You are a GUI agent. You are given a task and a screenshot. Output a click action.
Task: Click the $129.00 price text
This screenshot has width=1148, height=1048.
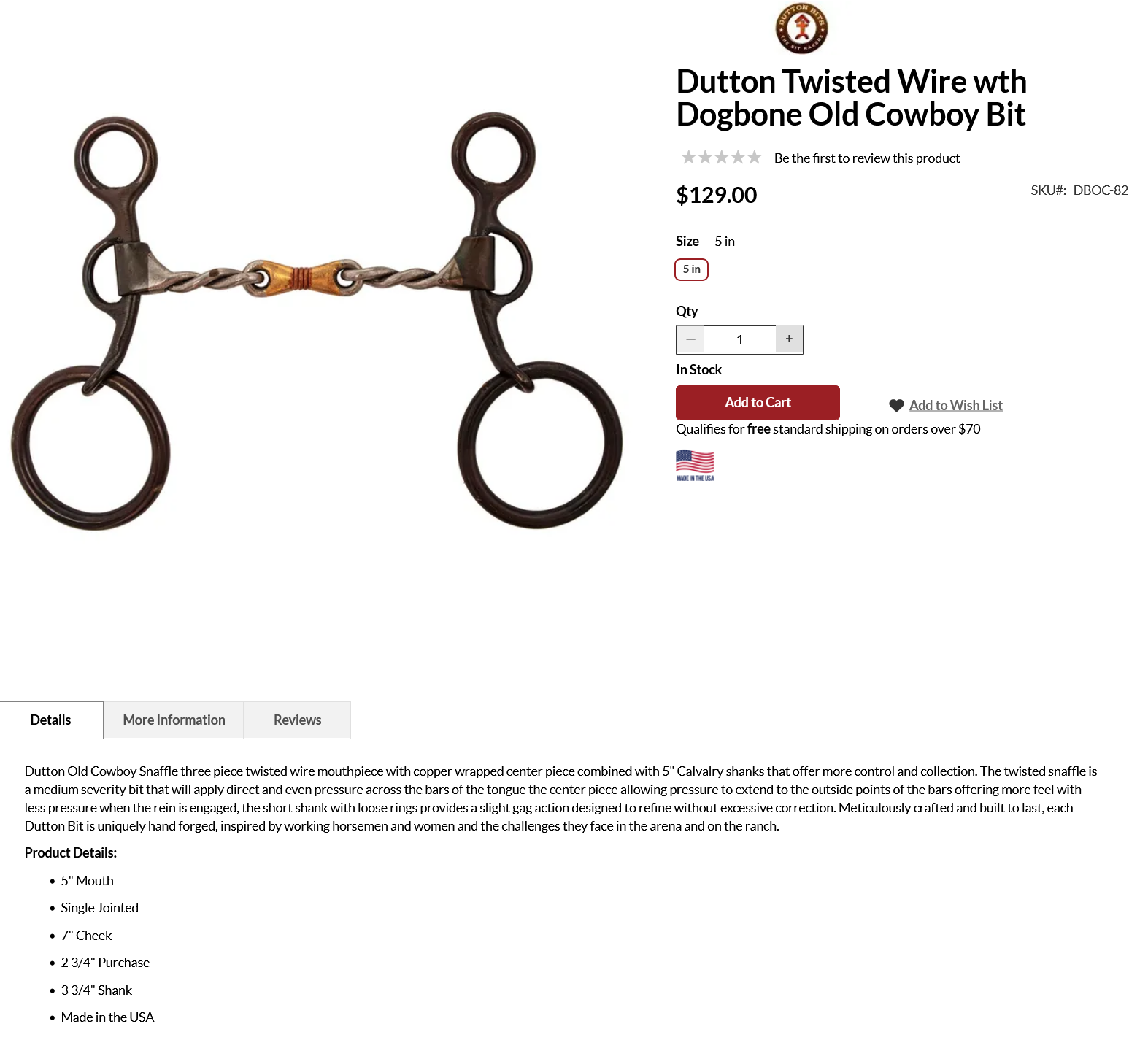tap(716, 195)
